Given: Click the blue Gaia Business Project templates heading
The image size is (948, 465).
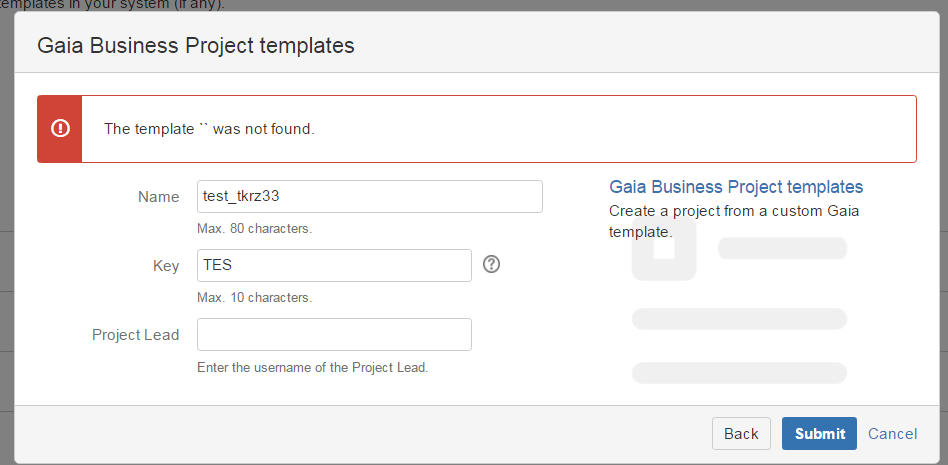Looking at the screenshot, I should click(x=736, y=186).
